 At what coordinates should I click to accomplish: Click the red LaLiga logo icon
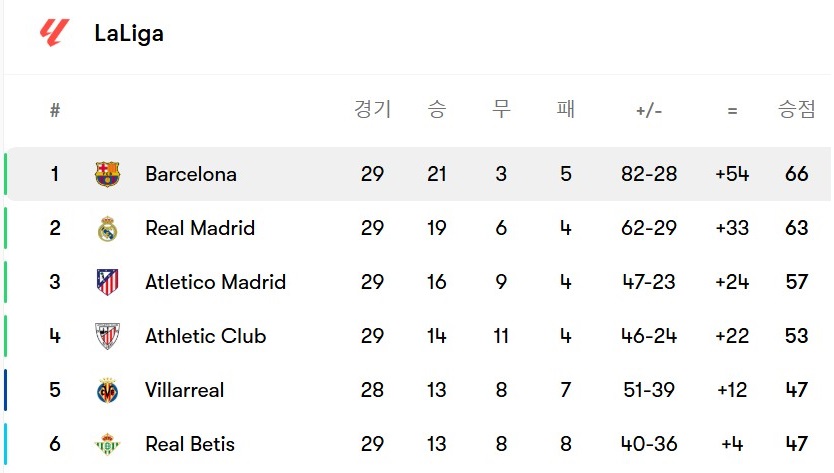[x=54, y=33]
